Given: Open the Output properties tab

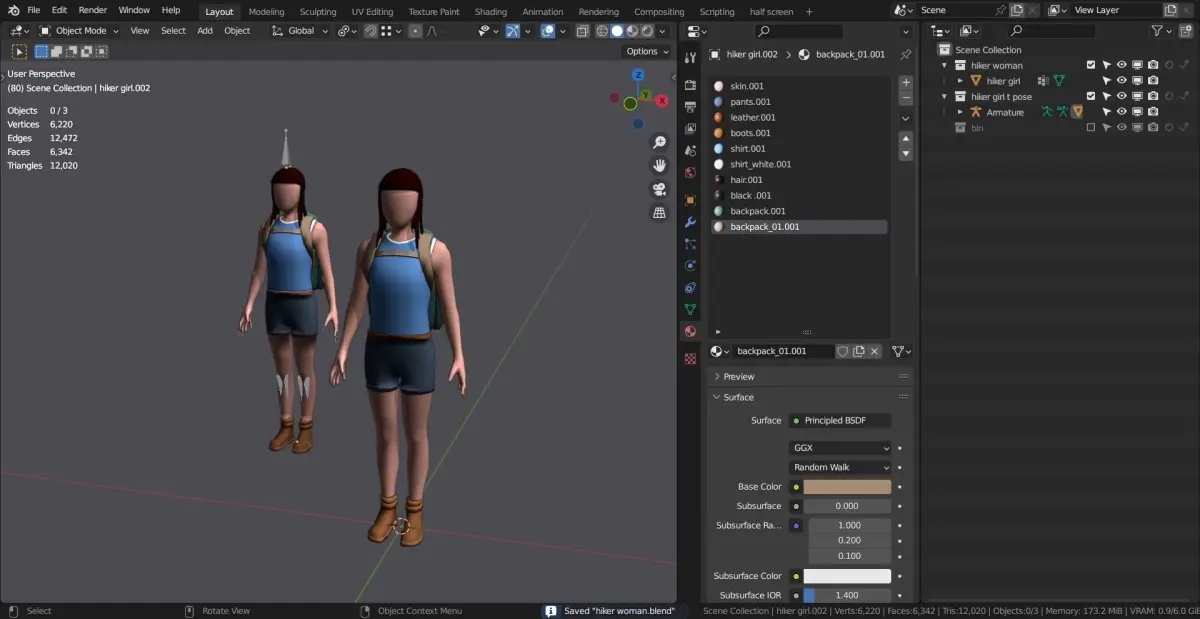Looking at the screenshot, I should 690,107.
